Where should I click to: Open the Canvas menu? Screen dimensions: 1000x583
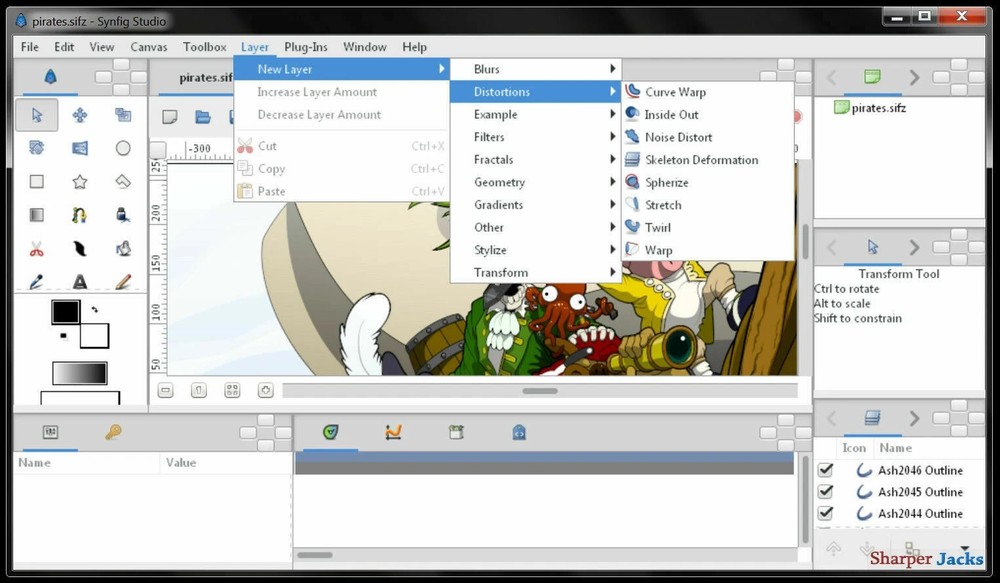click(149, 47)
